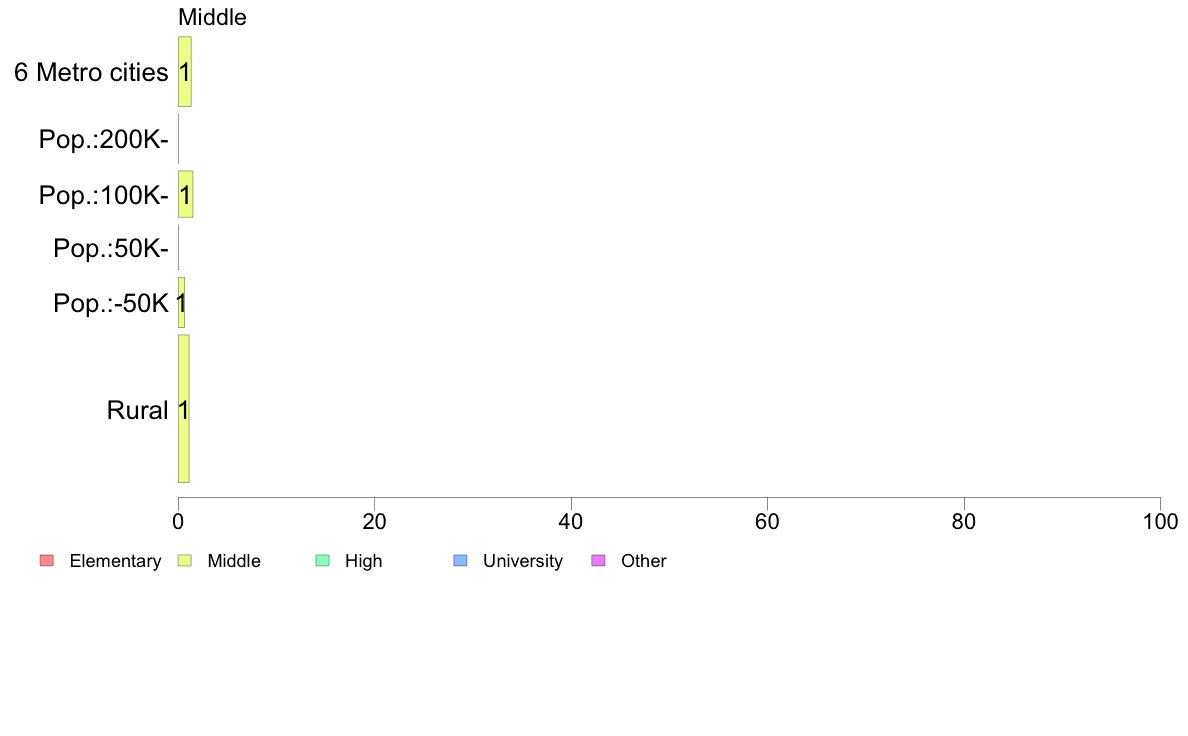This screenshot has height=736, width=1188.
Task: Click the Middle yellow legend swatch
Action: coord(185,561)
